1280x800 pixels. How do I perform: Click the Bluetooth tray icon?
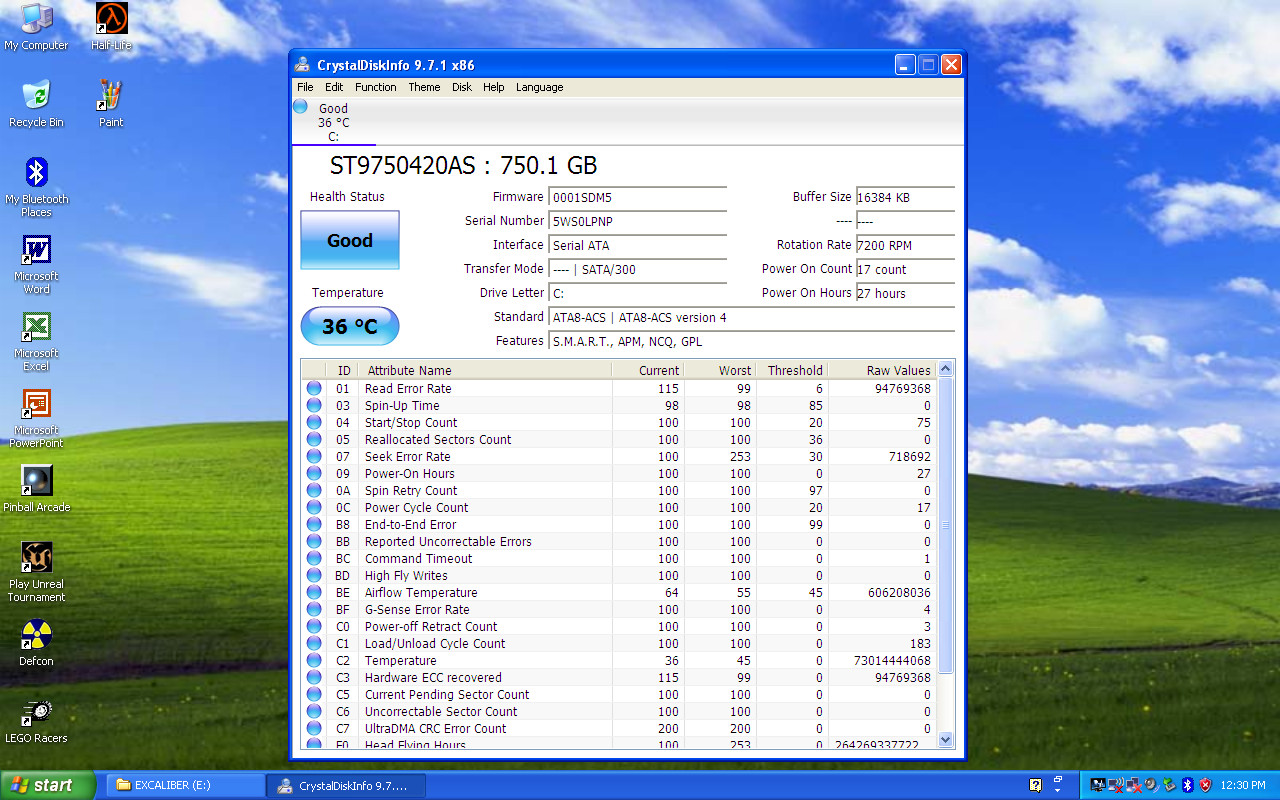1188,785
